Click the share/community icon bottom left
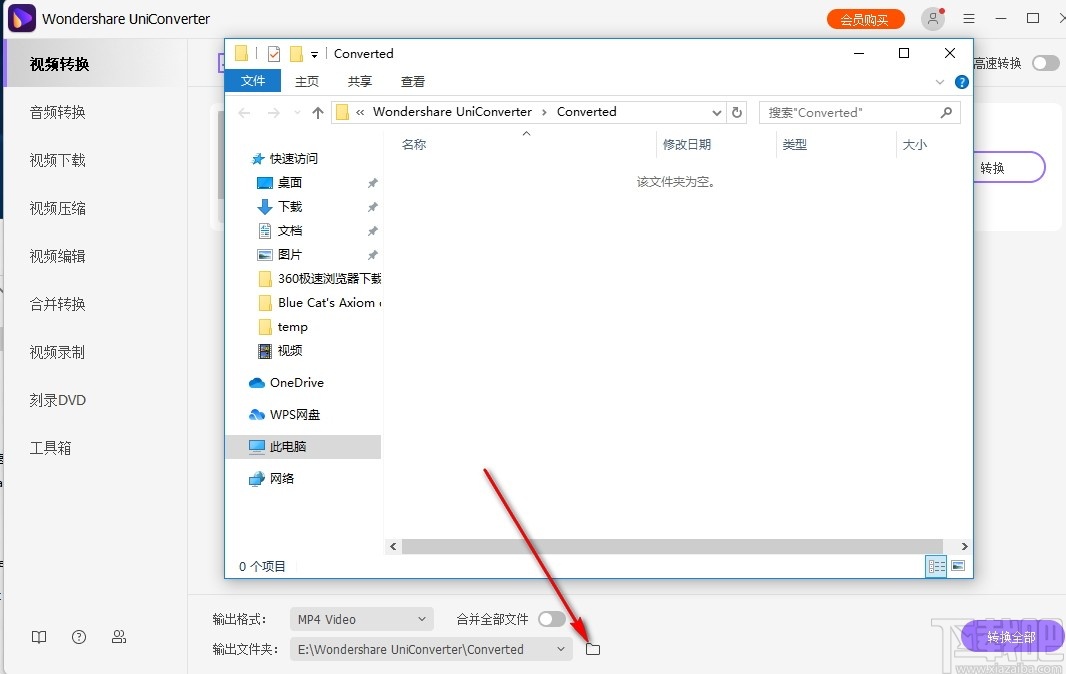The image size is (1066, 674). (x=118, y=637)
